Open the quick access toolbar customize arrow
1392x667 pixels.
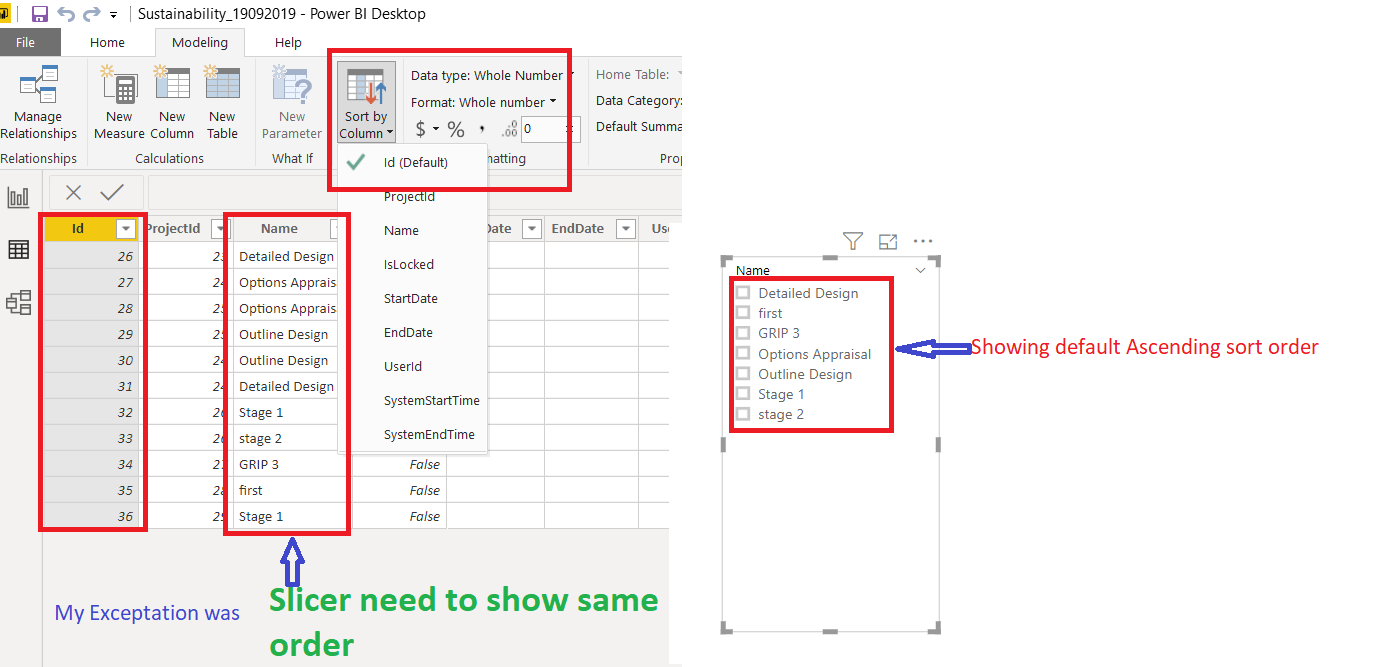[x=113, y=15]
